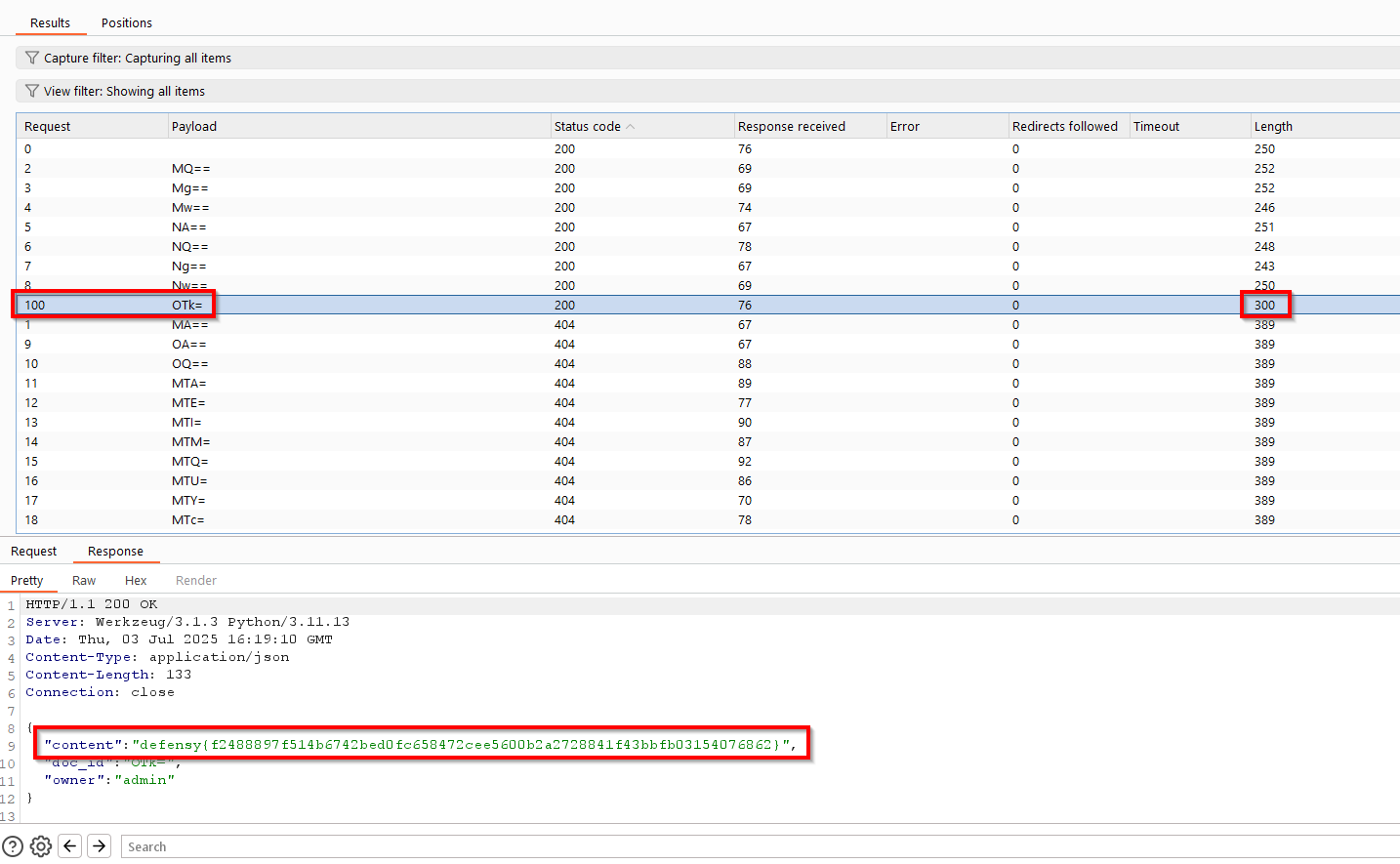The image size is (1400, 864).
Task: Switch to the Raw view tab
Action: [84, 581]
